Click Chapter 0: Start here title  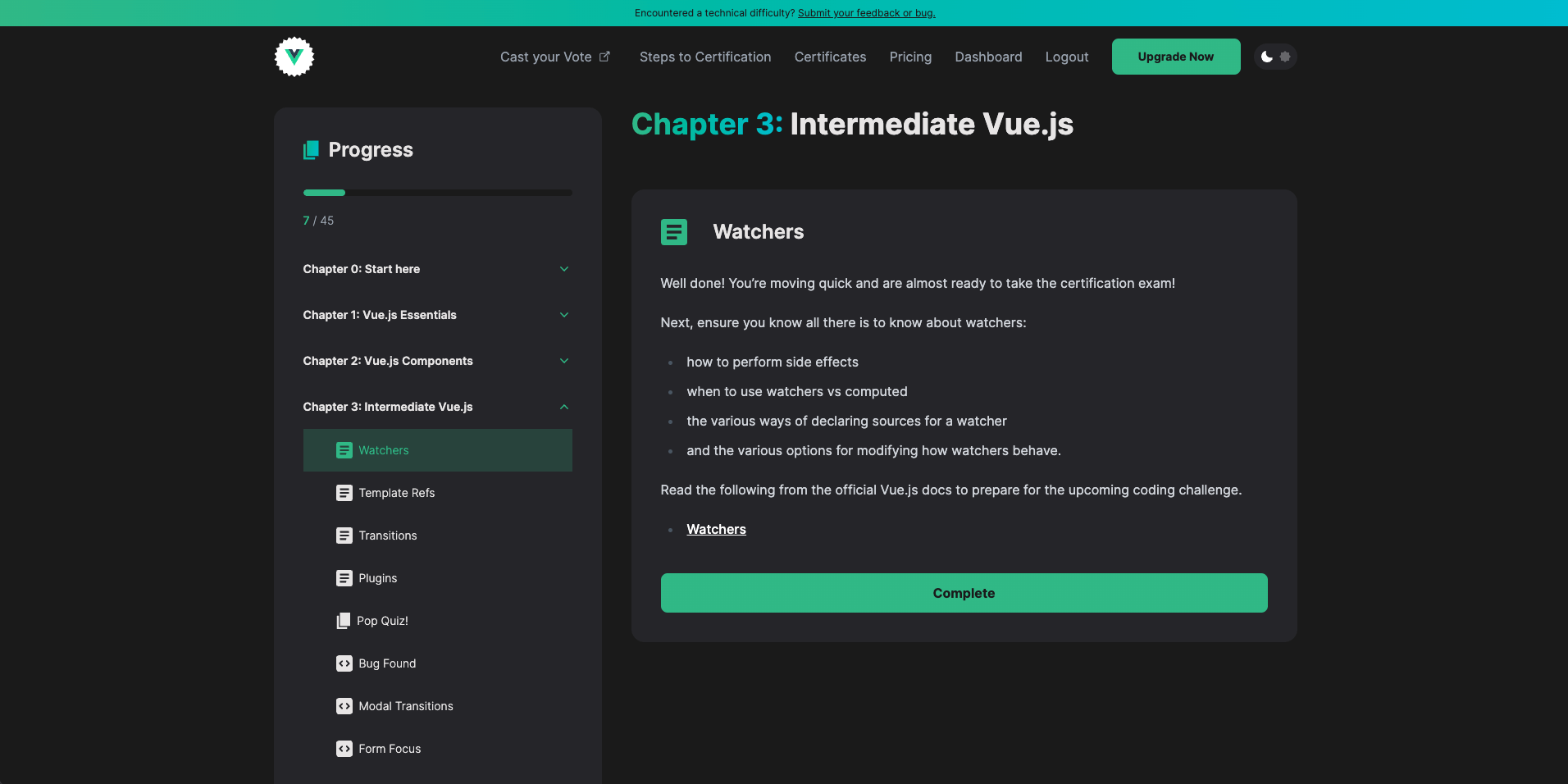click(x=362, y=269)
